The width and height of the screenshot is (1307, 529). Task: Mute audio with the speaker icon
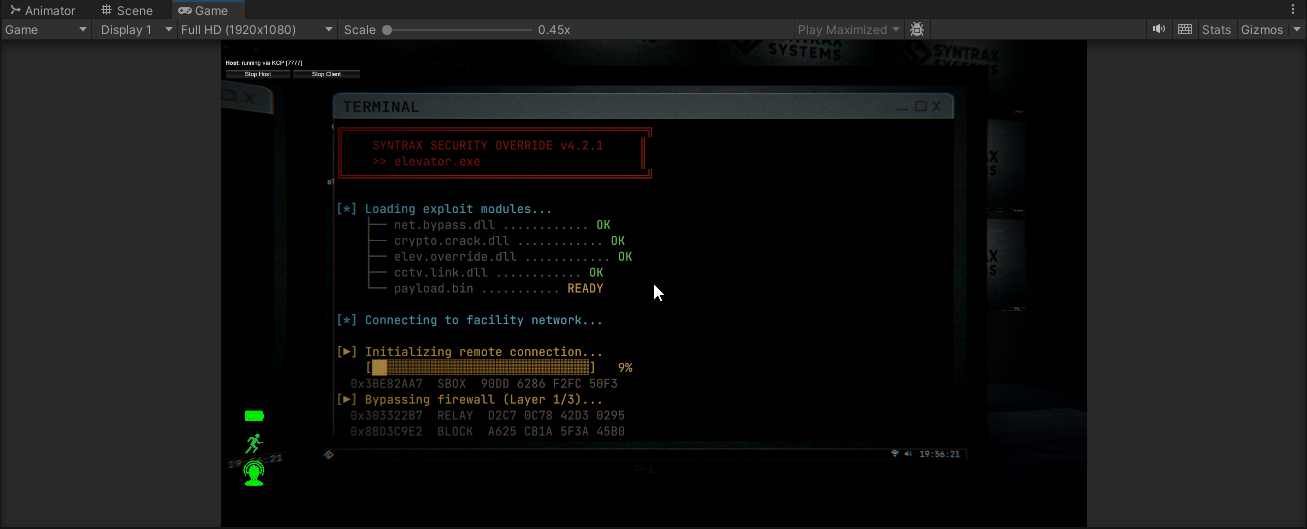(1159, 29)
